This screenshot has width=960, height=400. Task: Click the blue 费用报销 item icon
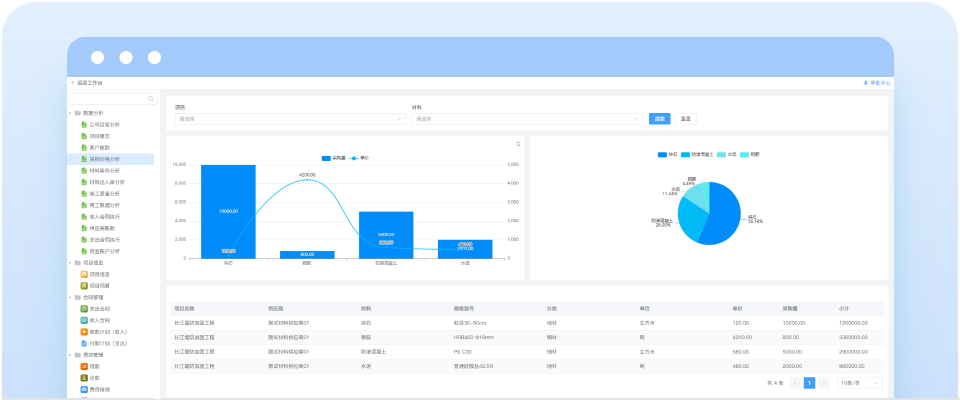(x=84, y=390)
